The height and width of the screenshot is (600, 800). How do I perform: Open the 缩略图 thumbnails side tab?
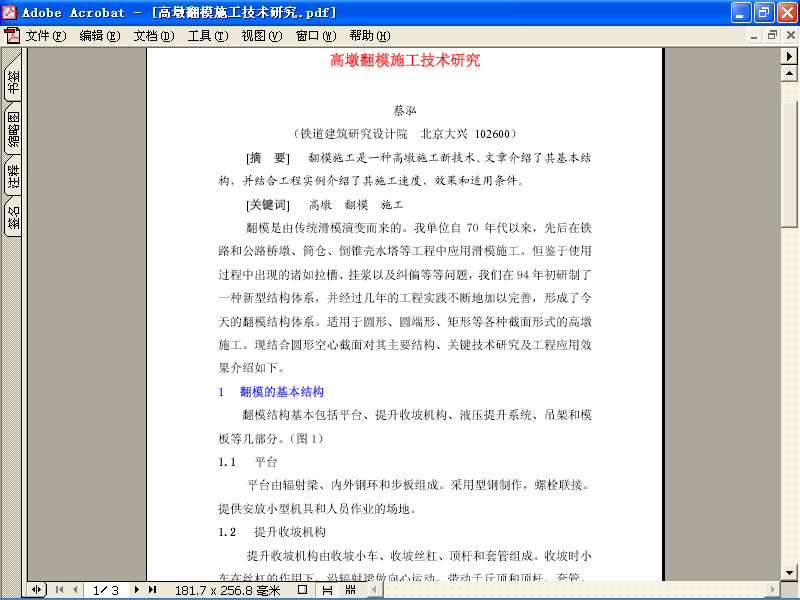tap(13, 129)
